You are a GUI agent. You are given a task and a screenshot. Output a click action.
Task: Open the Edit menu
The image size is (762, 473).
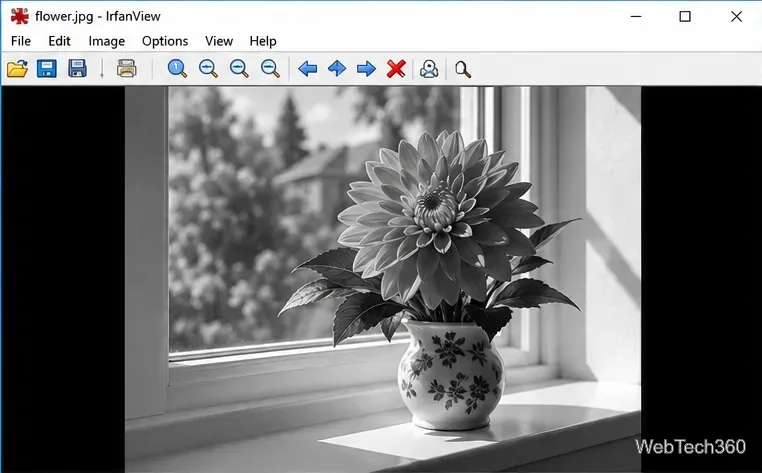(x=59, y=41)
